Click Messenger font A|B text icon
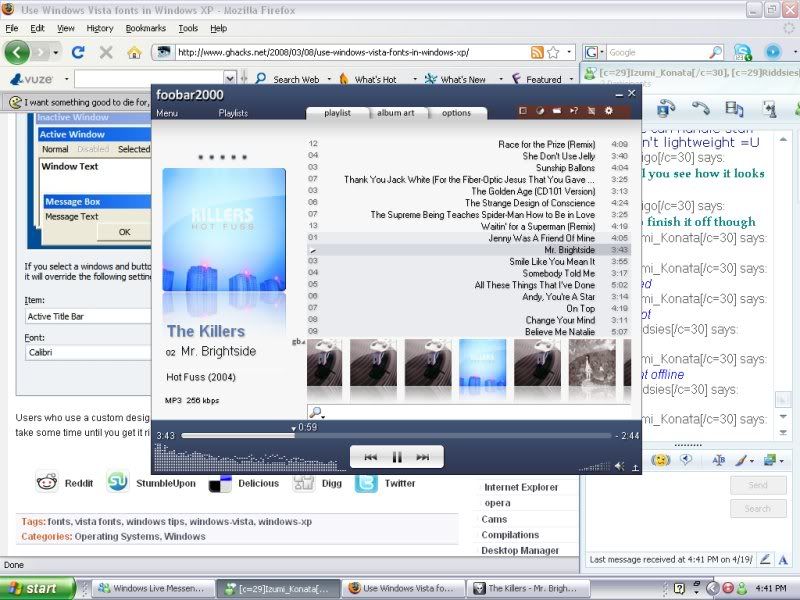The width and height of the screenshot is (800, 600). (718, 460)
